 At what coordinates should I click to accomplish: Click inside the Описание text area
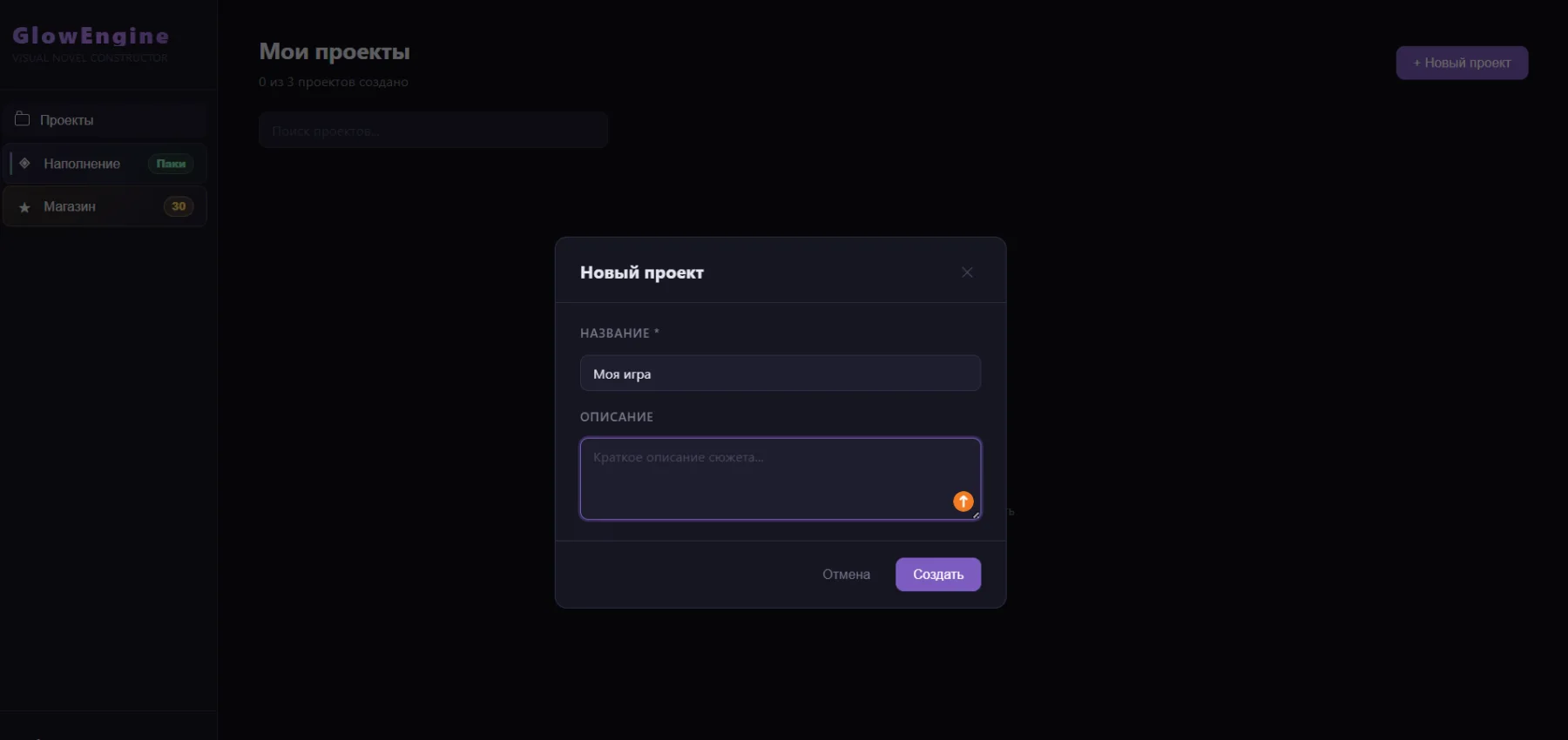[781, 479]
